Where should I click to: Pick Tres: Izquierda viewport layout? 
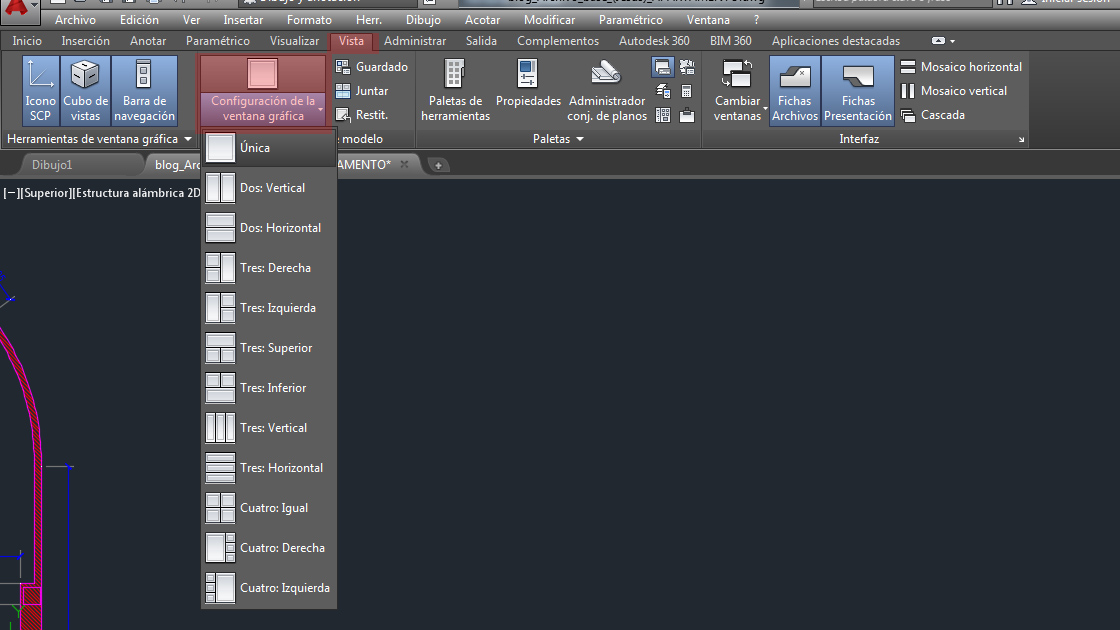(x=269, y=308)
